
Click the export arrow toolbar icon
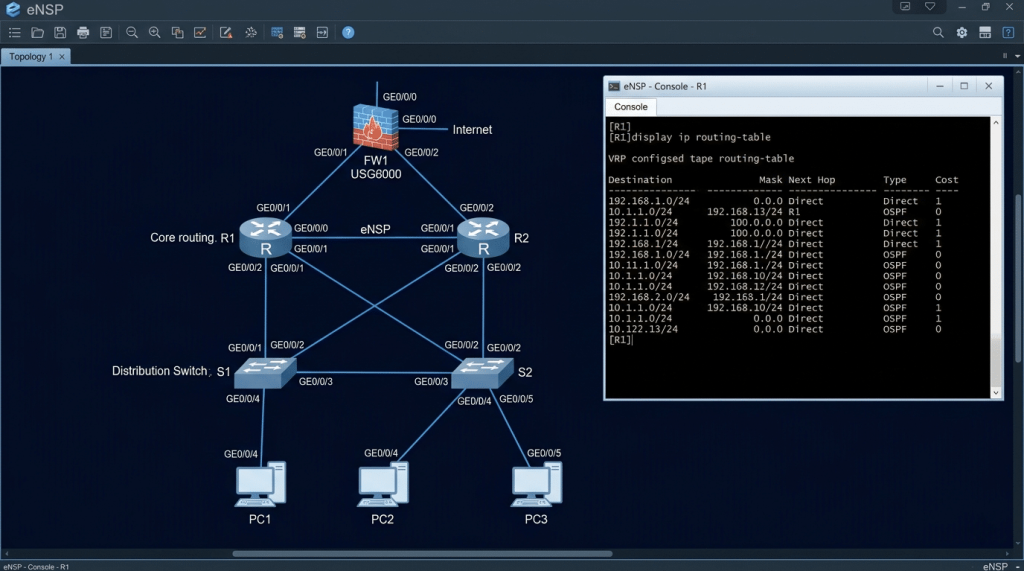(322, 32)
